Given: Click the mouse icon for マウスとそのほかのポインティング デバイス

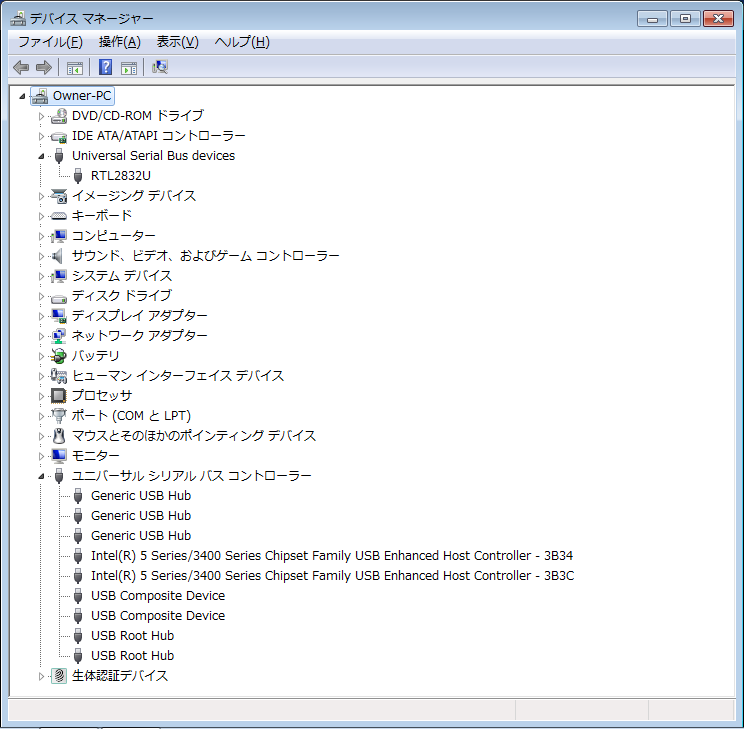Looking at the screenshot, I should point(59,436).
